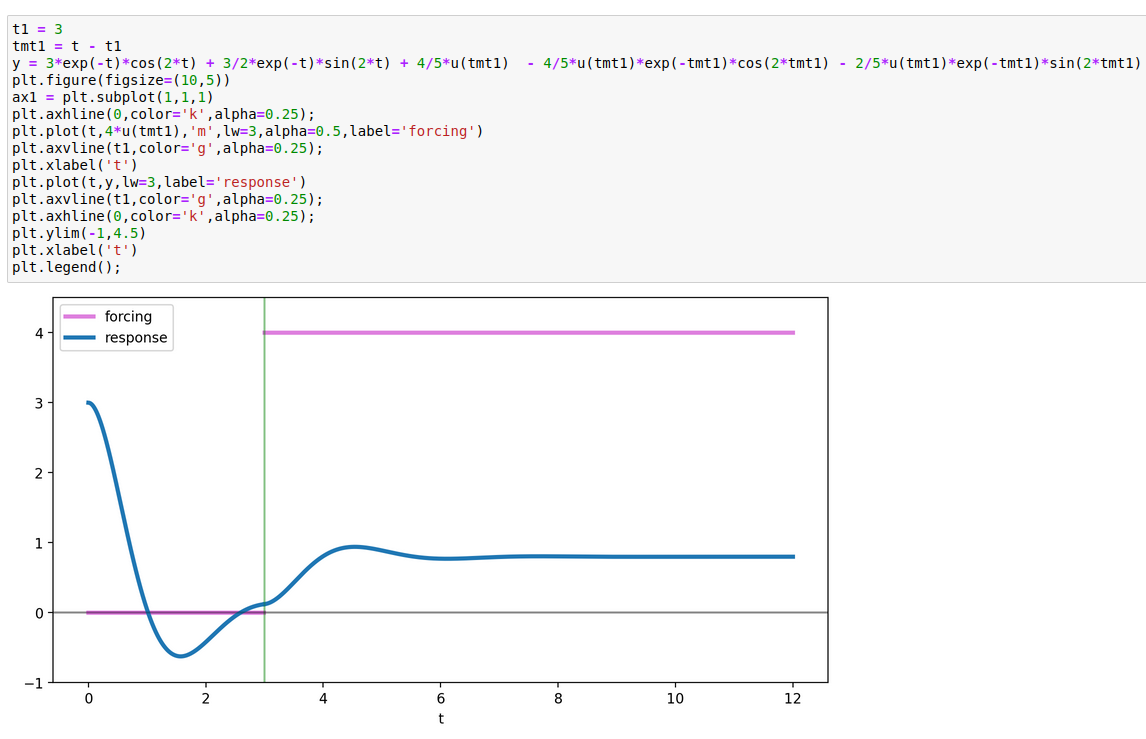The width and height of the screenshot is (1146, 739).
Task: Click the plt.plot line with label='response'
Action: tap(159, 182)
